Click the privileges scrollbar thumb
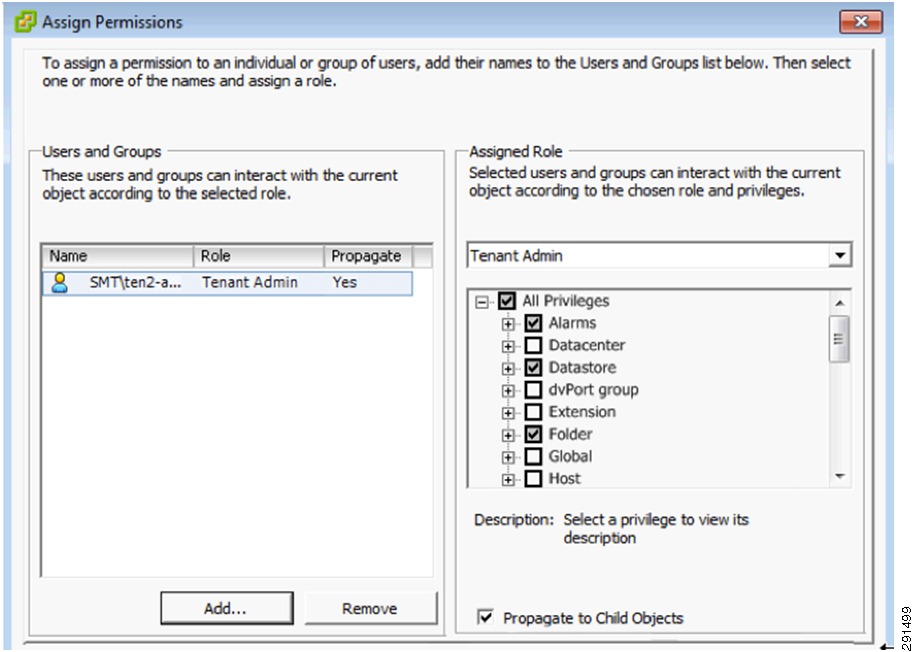 [839, 339]
